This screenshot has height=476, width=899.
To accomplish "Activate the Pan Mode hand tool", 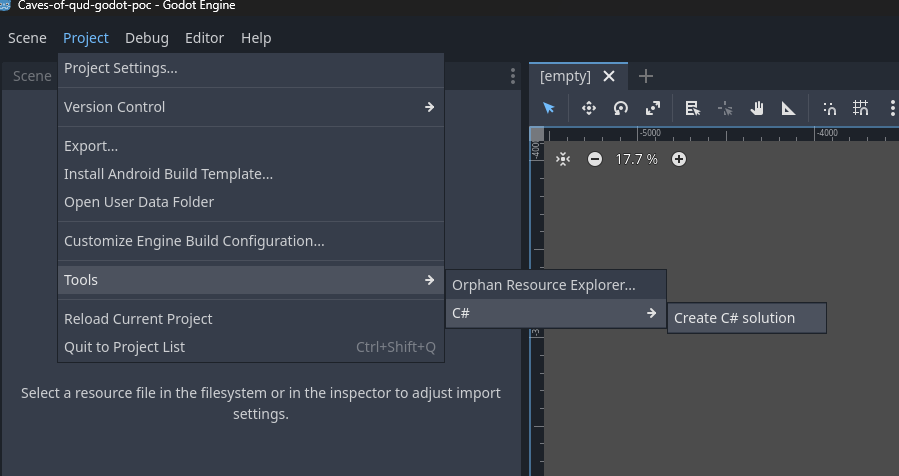I will [757, 108].
